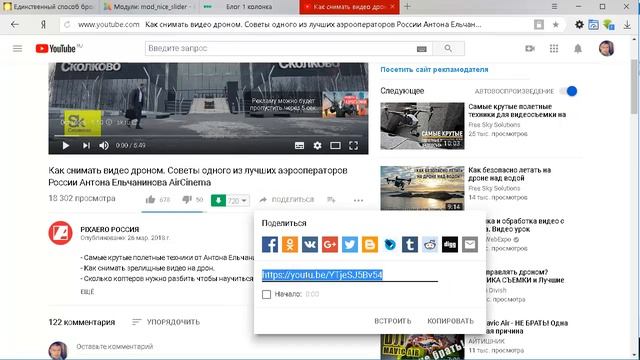Image resolution: width=640 pixels, height=360 pixels.
Task: Share via Reddit icon
Action: click(430, 244)
